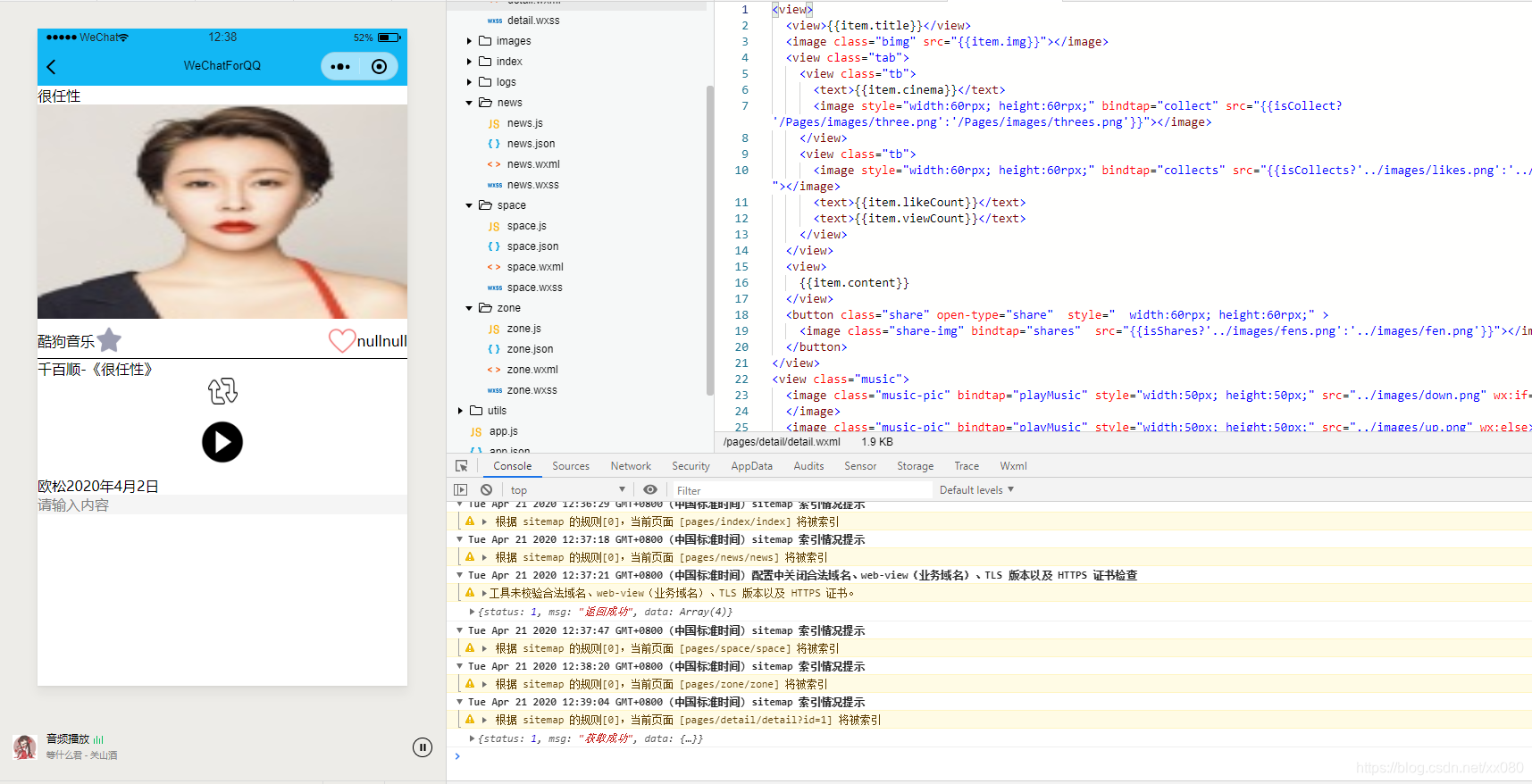The width and height of the screenshot is (1532, 784).
Task: Play the music with black play button
Action: click(222, 442)
